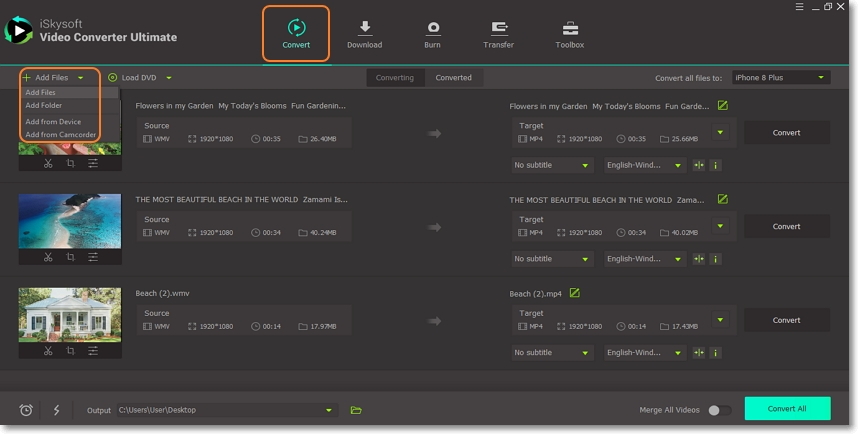Click the green Convert All button

(x=787, y=408)
